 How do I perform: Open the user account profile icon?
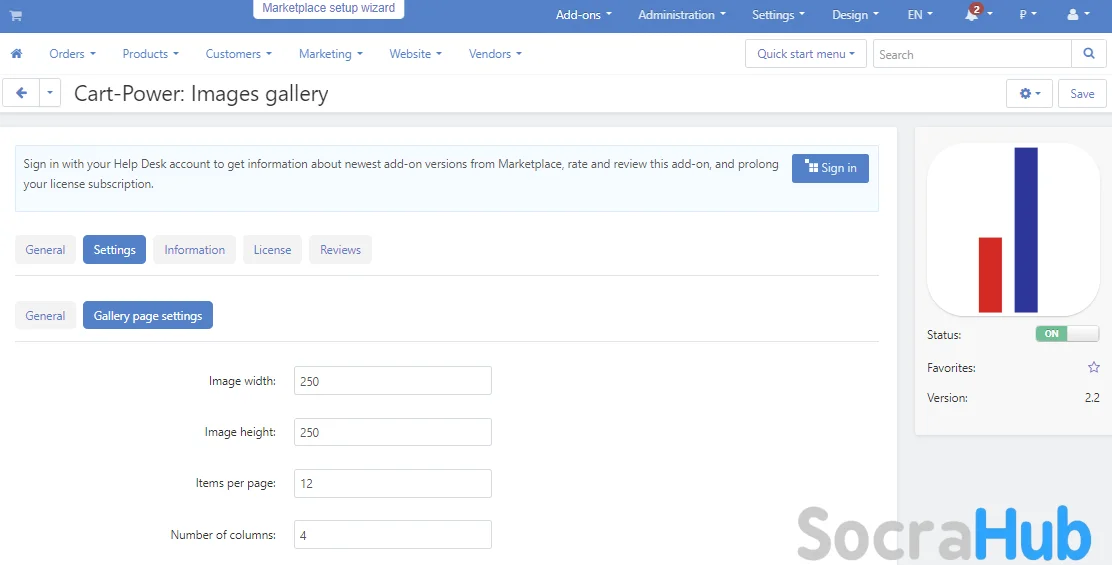(1074, 15)
